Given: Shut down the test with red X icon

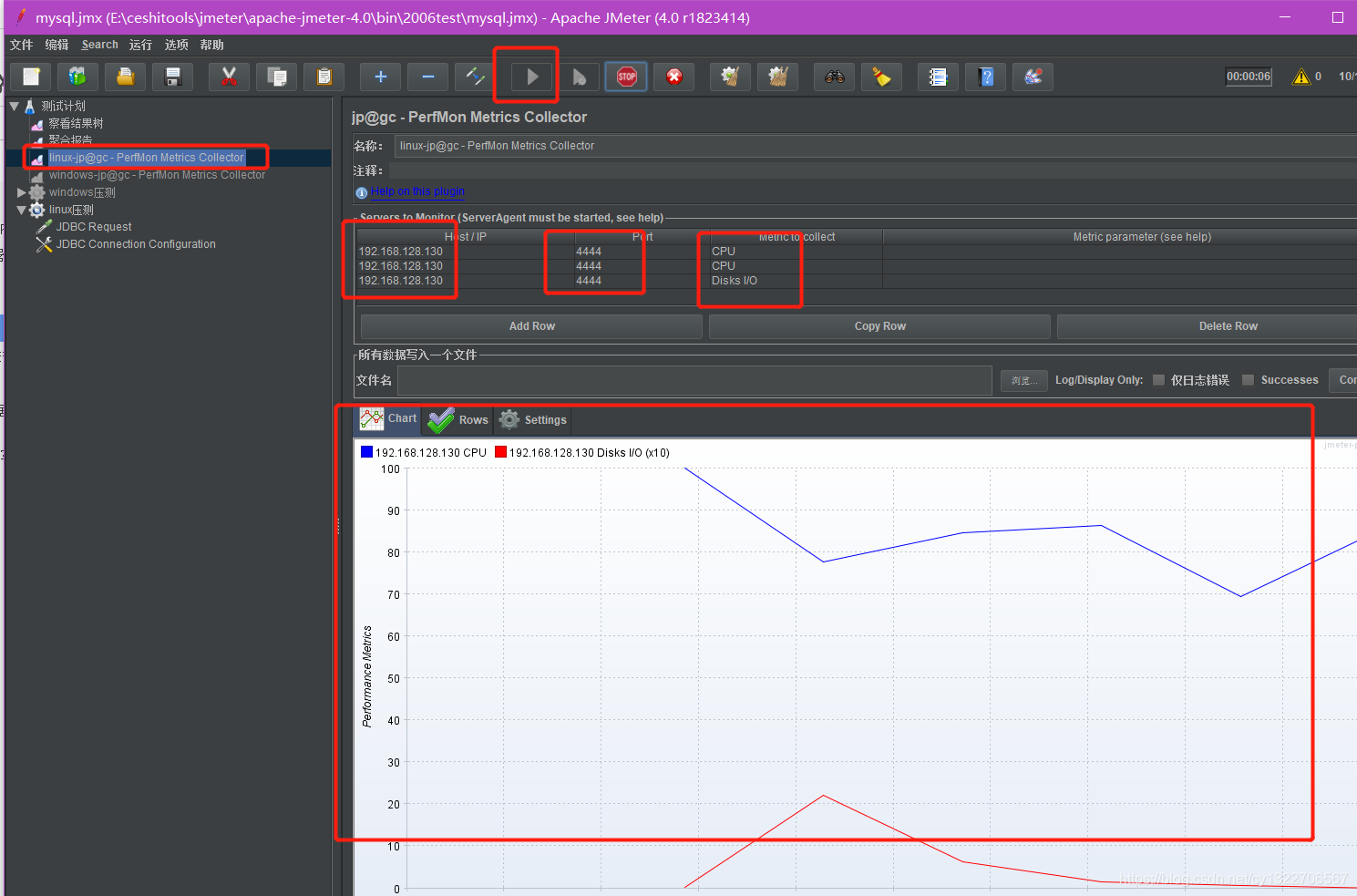Looking at the screenshot, I should tap(674, 77).
